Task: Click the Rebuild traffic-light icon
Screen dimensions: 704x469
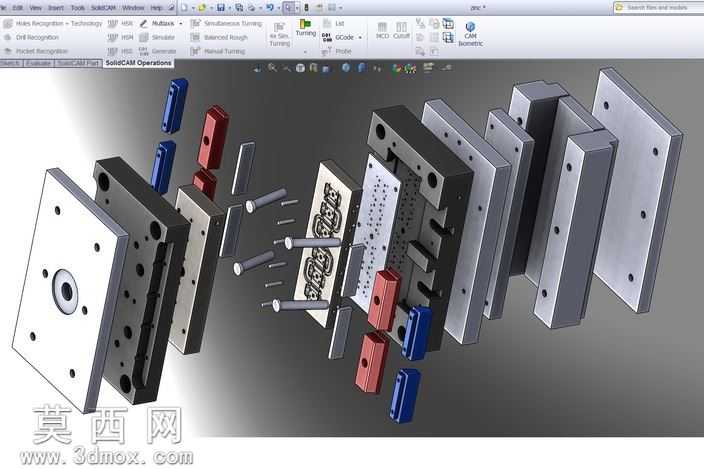Action: click(307, 8)
